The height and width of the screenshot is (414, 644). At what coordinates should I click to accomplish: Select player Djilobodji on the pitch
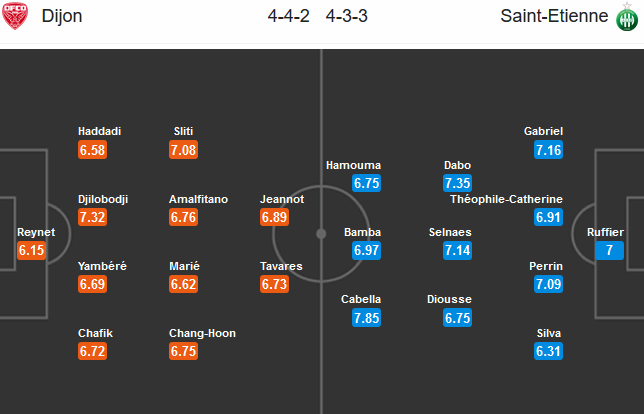point(103,199)
